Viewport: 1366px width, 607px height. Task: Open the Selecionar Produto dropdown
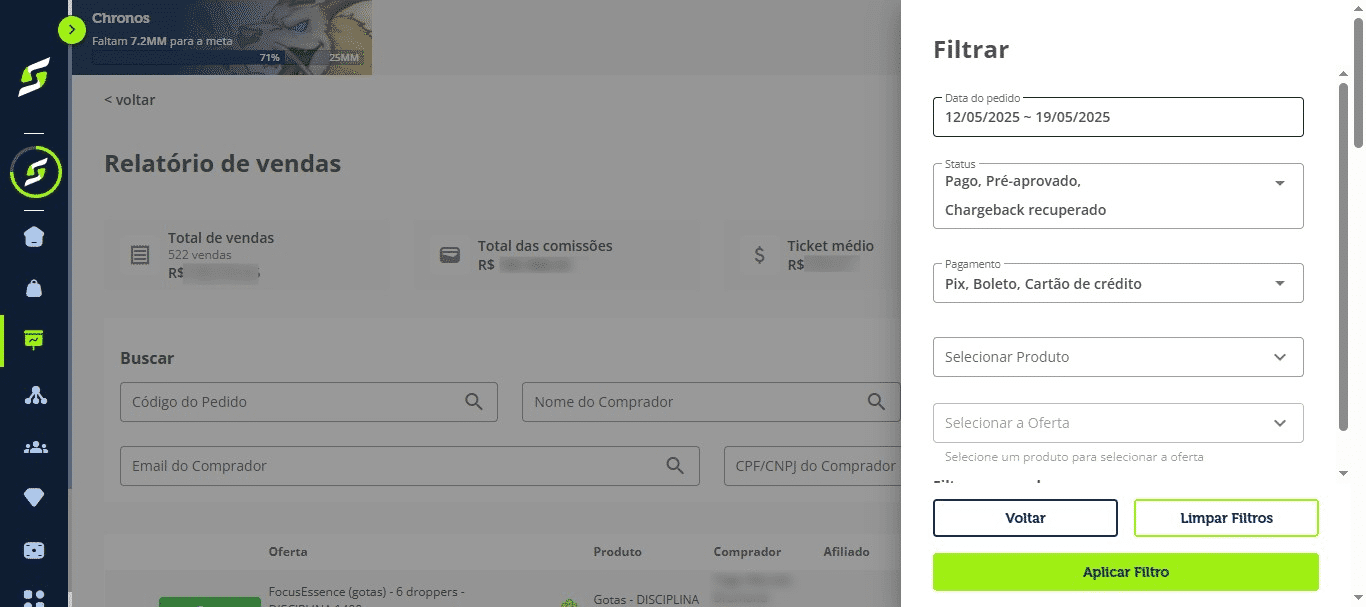click(x=1118, y=357)
